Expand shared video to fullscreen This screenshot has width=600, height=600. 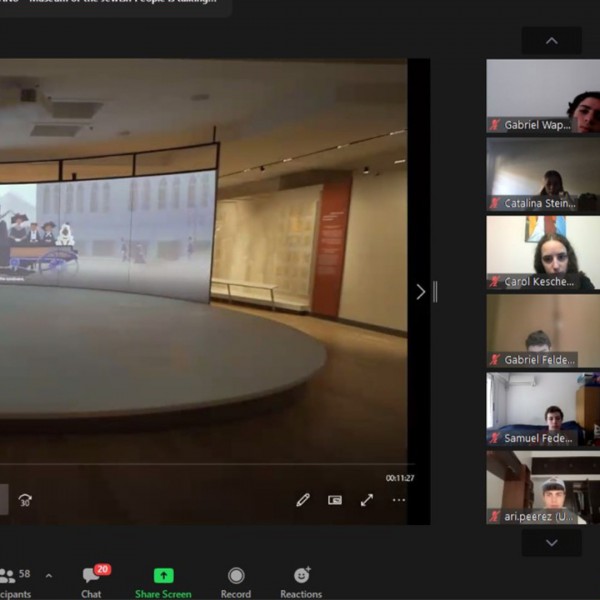coord(367,500)
